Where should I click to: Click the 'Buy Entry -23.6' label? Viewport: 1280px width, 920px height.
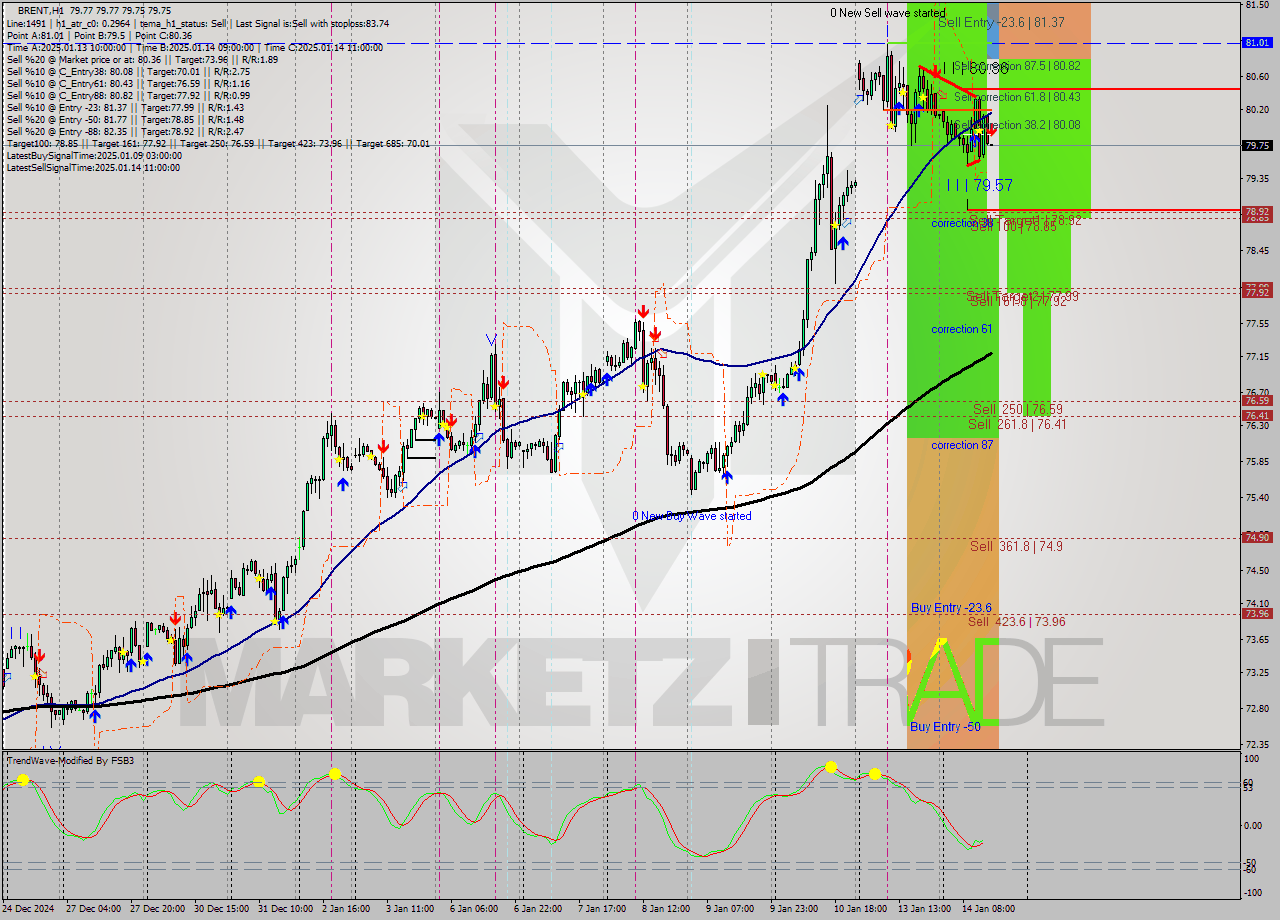click(951, 608)
